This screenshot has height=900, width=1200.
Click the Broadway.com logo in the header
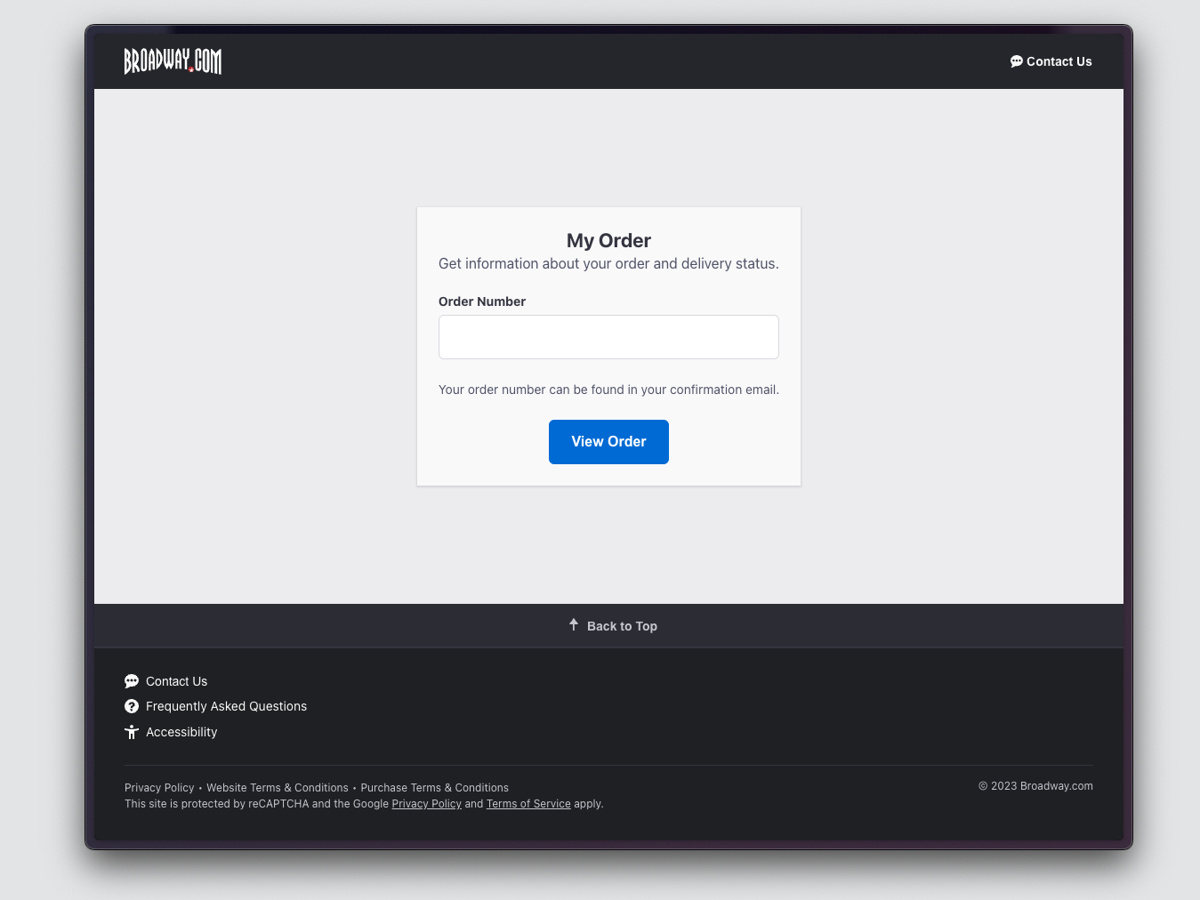click(172, 61)
